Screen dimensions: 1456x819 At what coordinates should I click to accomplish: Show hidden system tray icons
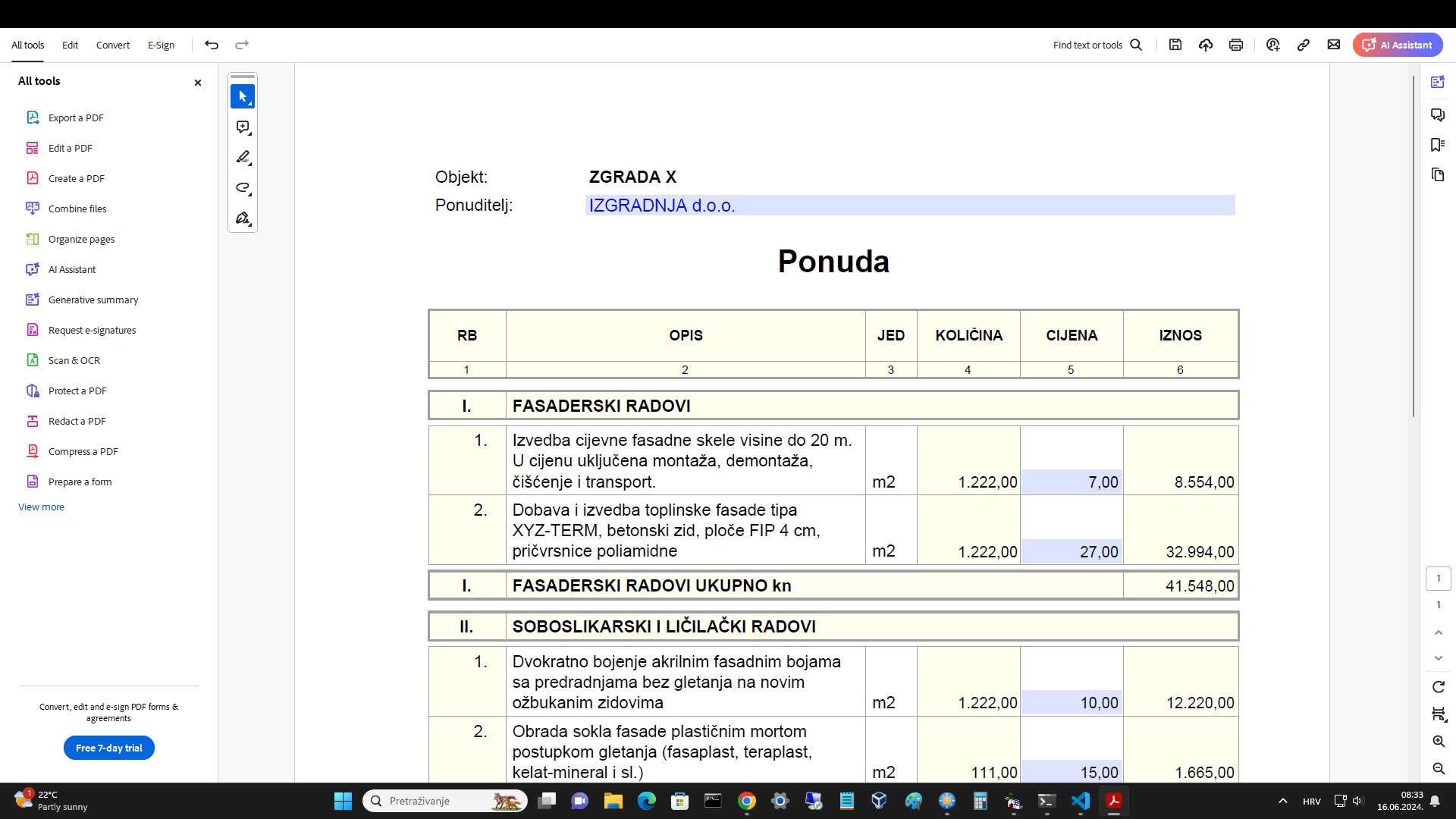pyautogui.click(x=1283, y=801)
